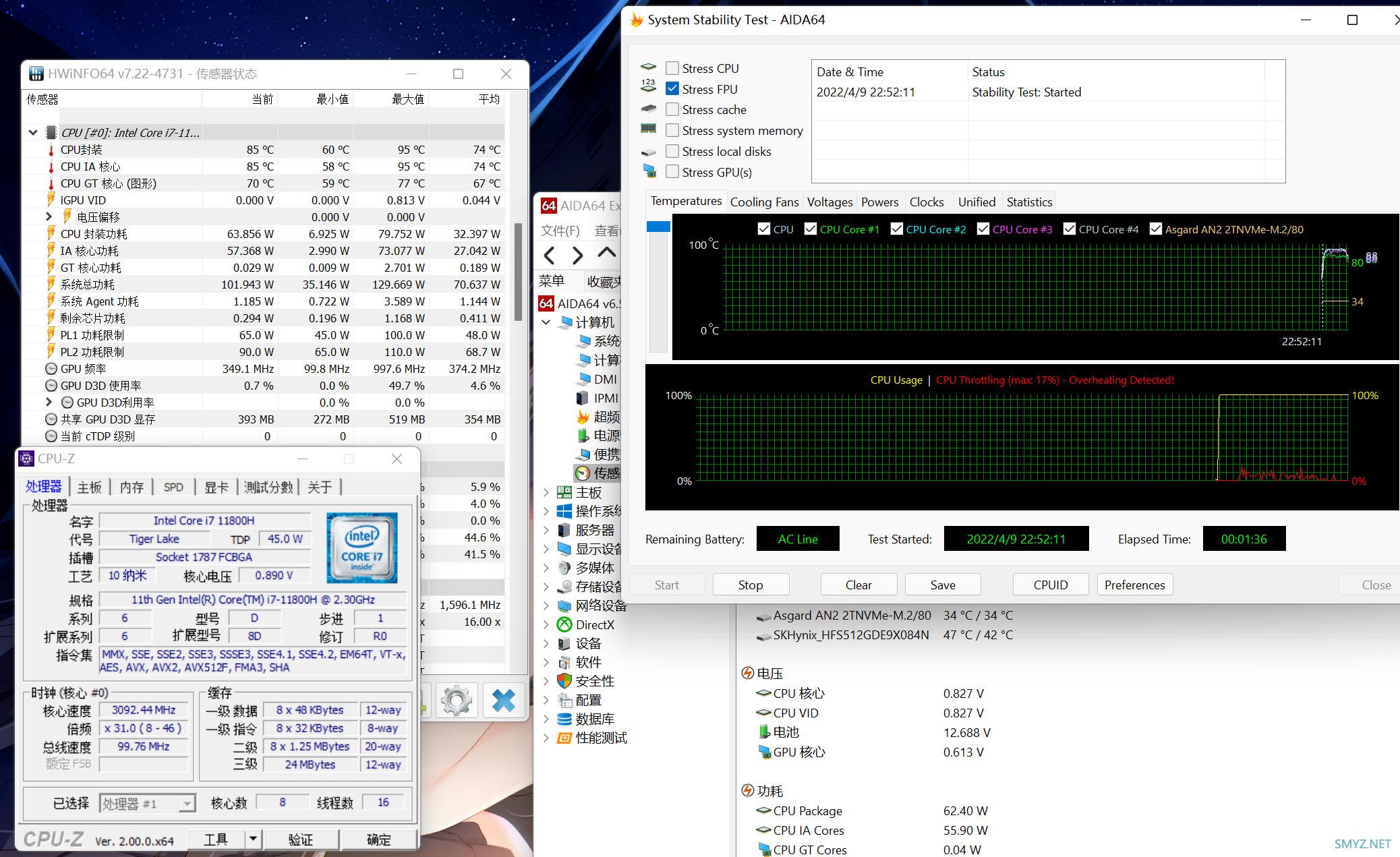
Task: Toggle the CPU Core #3 graph checkbox
Action: (983, 229)
